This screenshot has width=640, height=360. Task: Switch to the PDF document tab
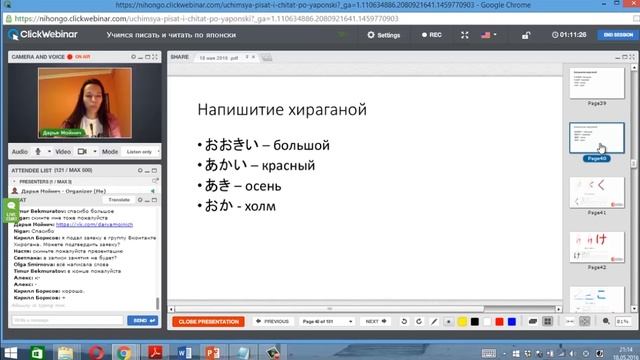click(x=219, y=58)
